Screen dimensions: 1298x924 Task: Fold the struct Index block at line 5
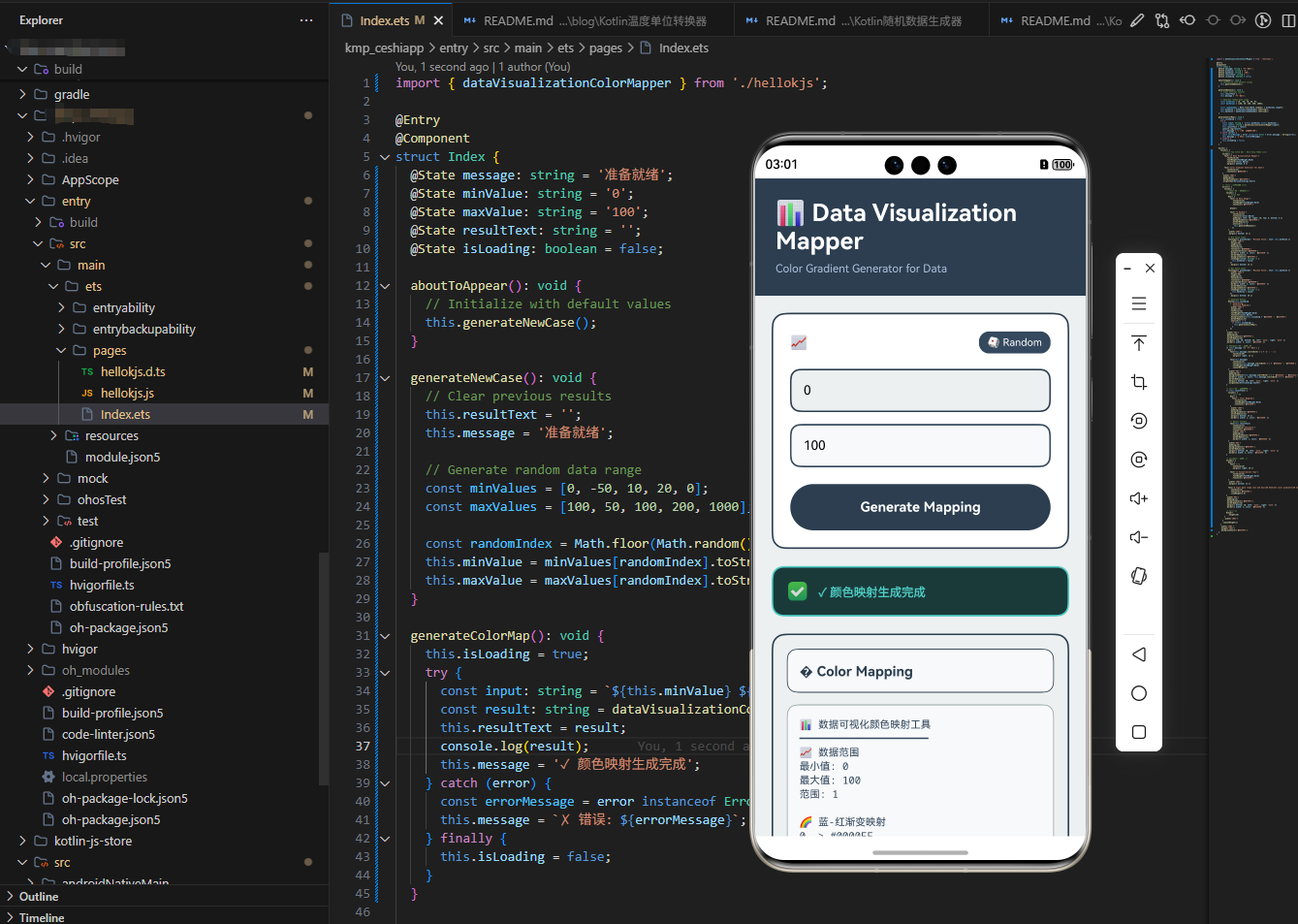(x=385, y=157)
